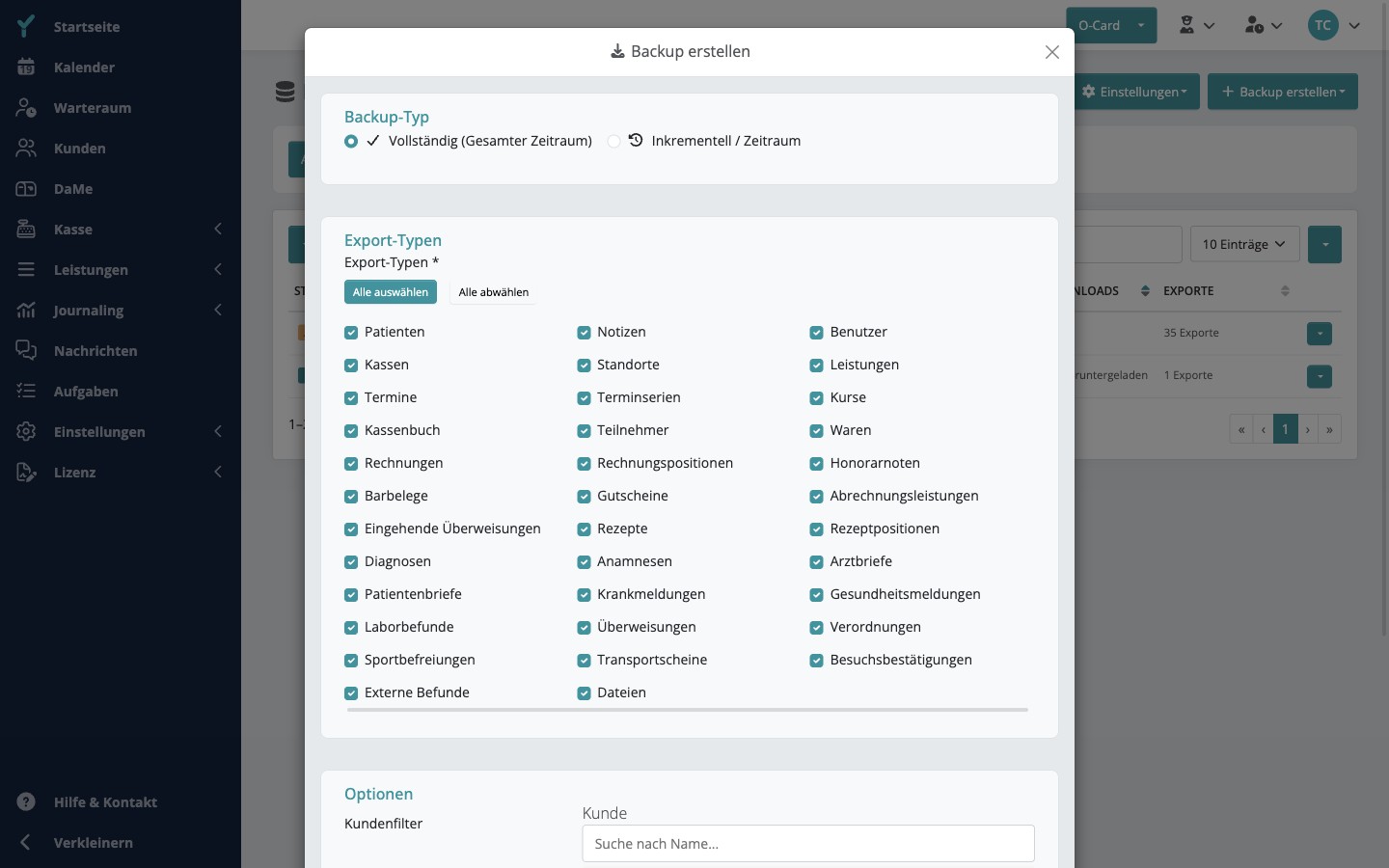Click Alle auswählen button
Screen dimensions: 1389x868
(x=391, y=292)
